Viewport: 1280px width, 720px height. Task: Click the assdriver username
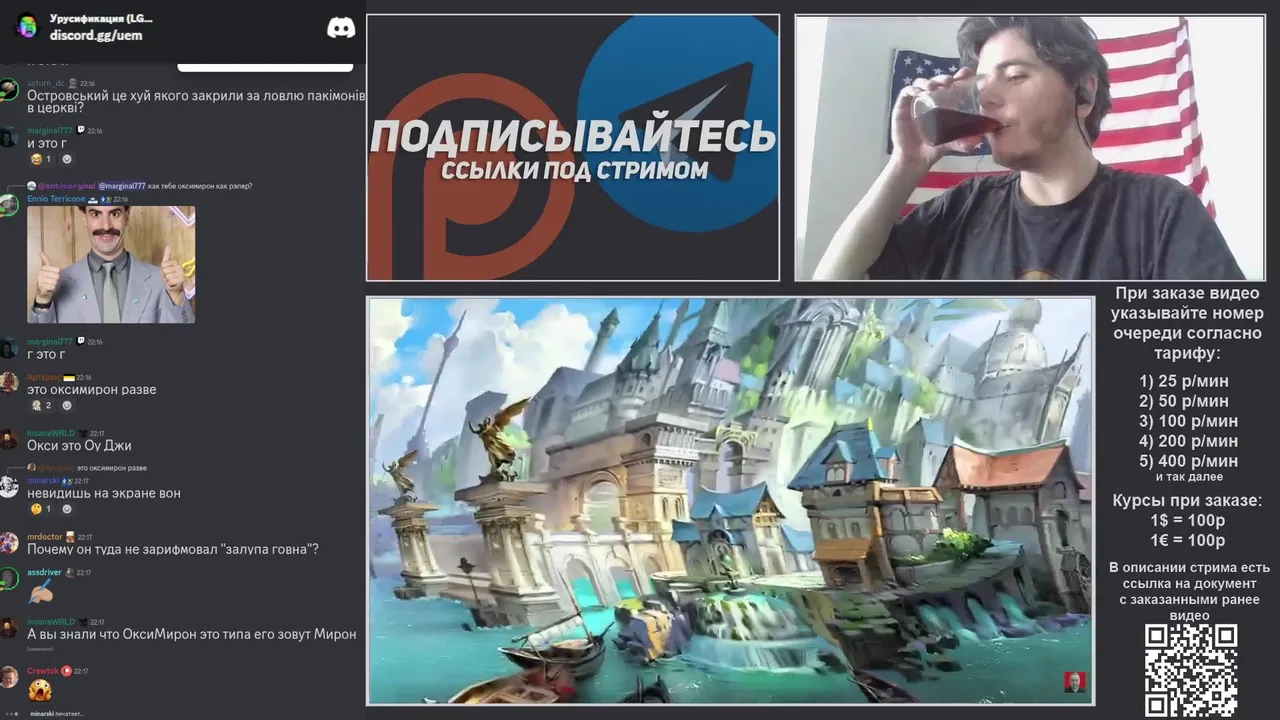(x=44, y=573)
